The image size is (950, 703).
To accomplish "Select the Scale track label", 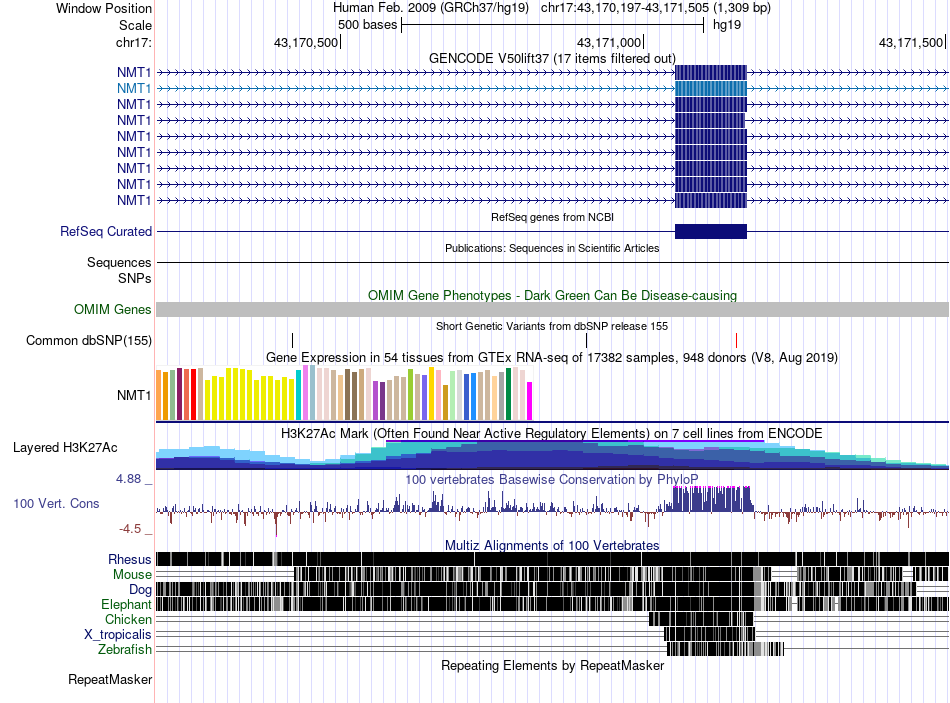I will 135,25.
